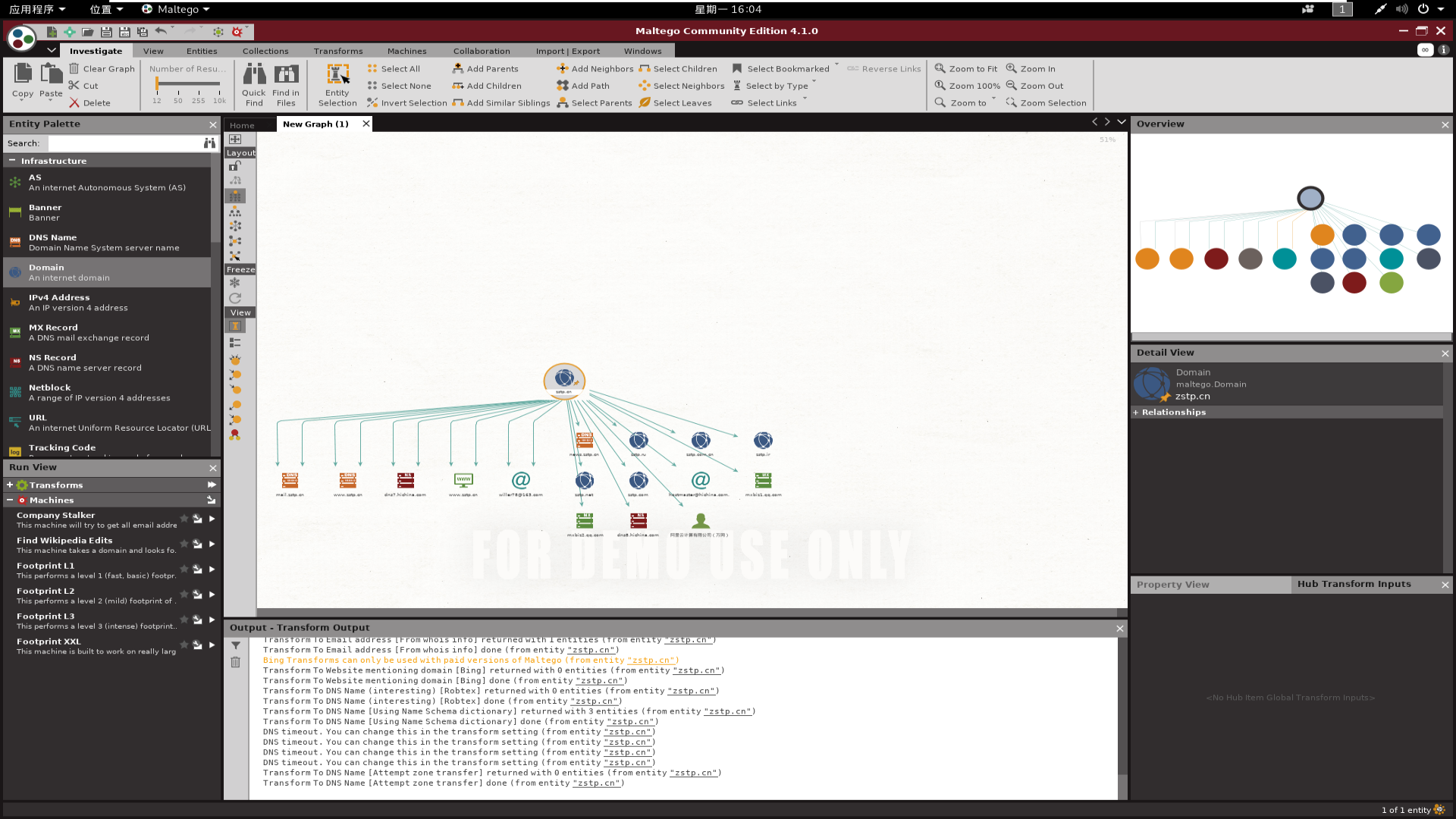1456x819 pixels.
Task: Open the Transforms menu tab
Action: pyautogui.click(x=338, y=51)
